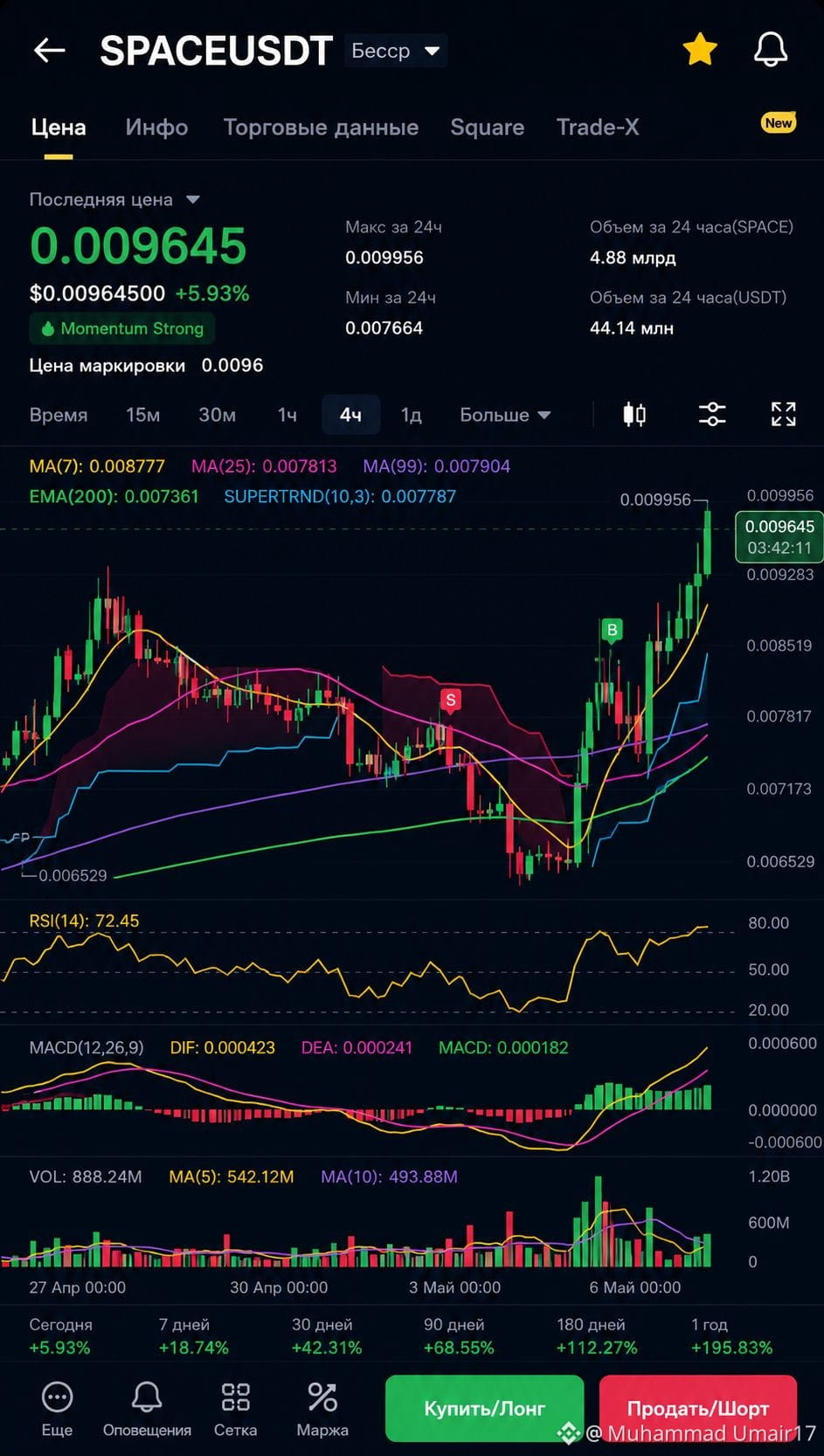Screen dimensions: 824x1456
Task: Select the 4ч timeframe
Action: point(350,415)
